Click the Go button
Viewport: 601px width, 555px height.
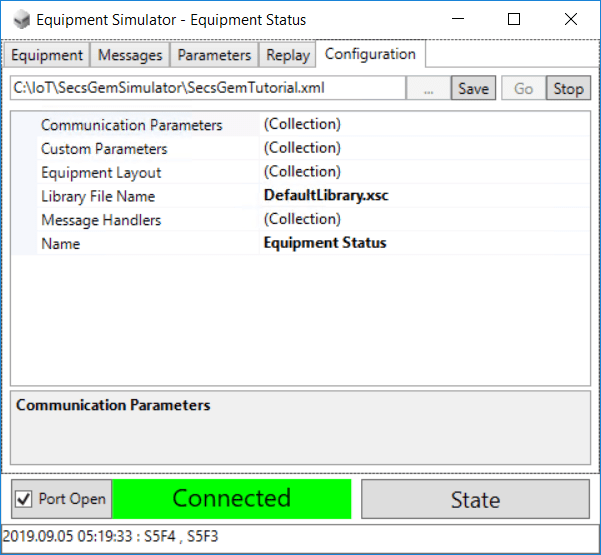pos(524,88)
